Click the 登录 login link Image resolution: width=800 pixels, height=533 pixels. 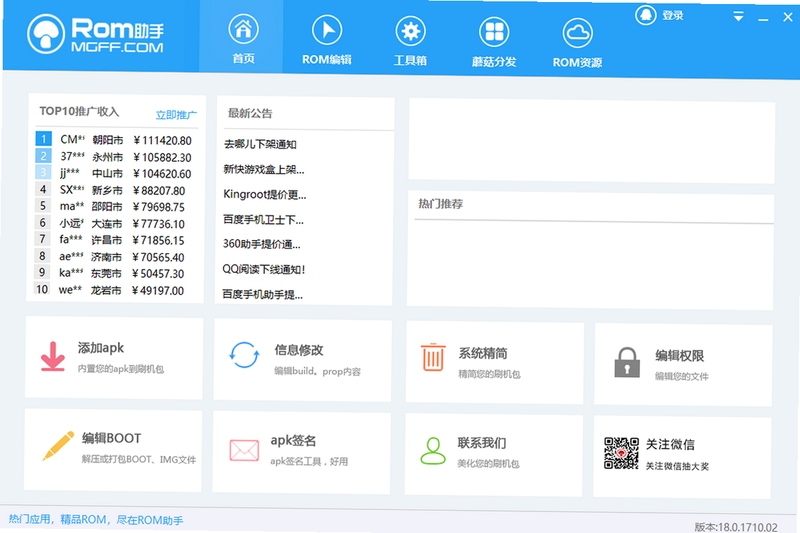(672, 16)
